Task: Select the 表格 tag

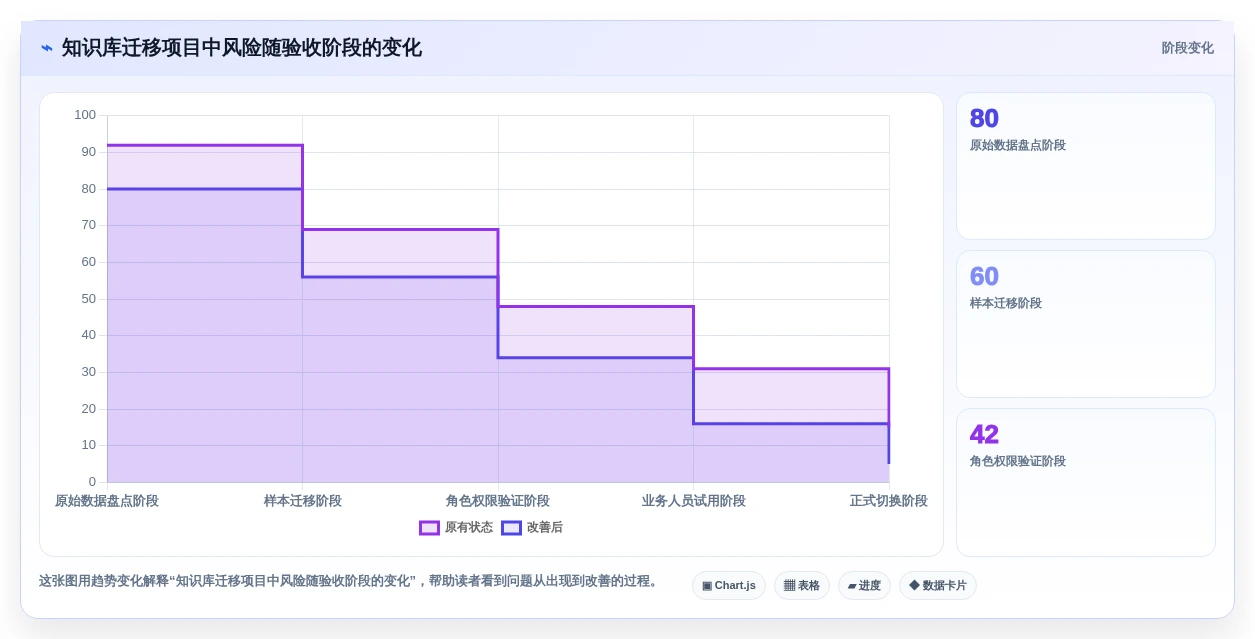Action: pyautogui.click(x=802, y=585)
